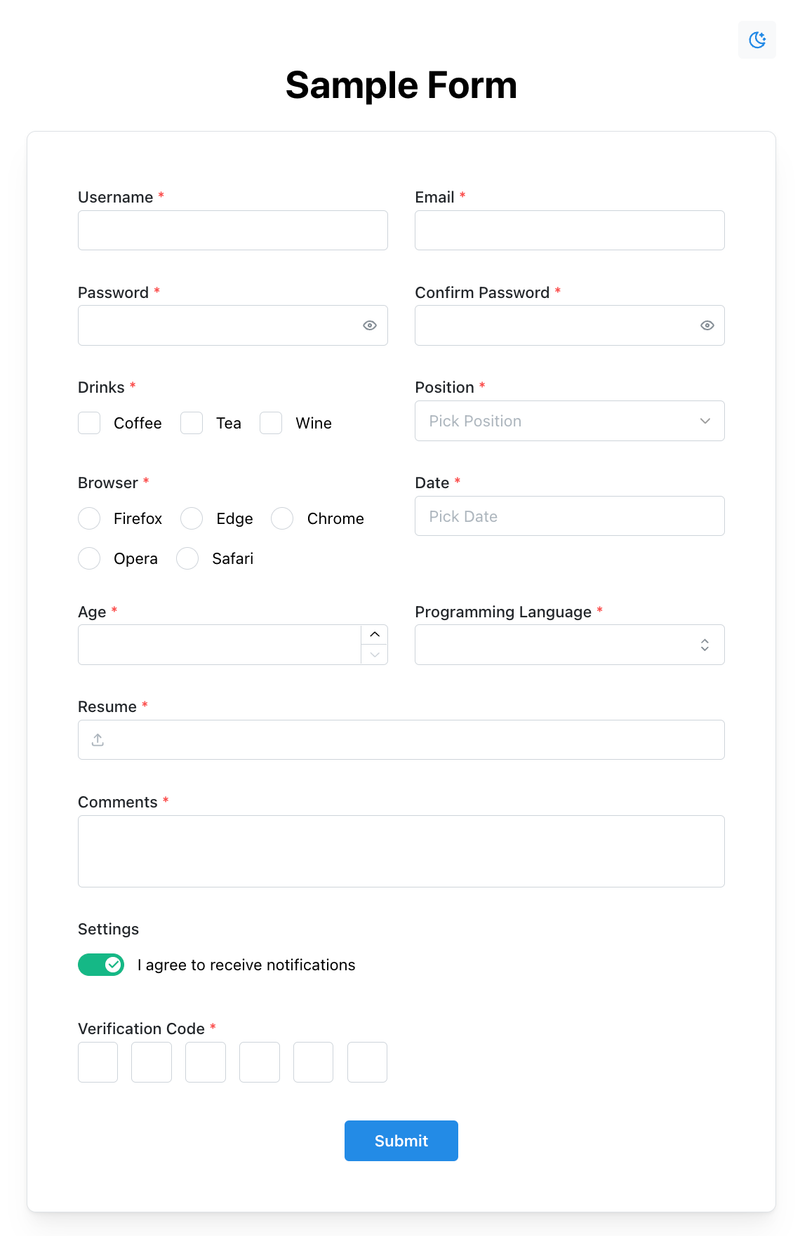Focus the Username text field
The height and width of the screenshot is (1236, 800).
tap(233, 230)
